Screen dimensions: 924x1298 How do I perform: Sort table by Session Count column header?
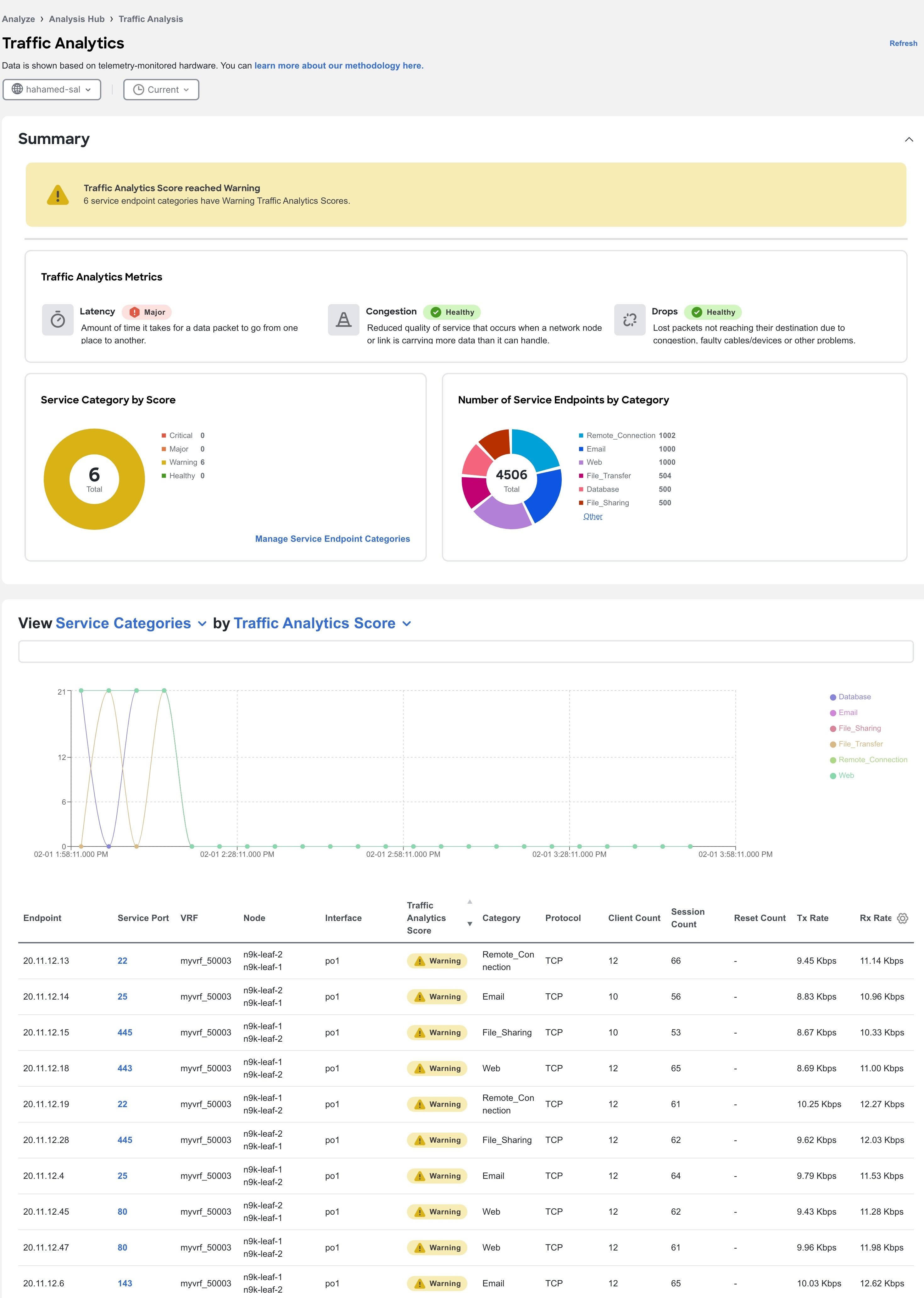(687, 918)
